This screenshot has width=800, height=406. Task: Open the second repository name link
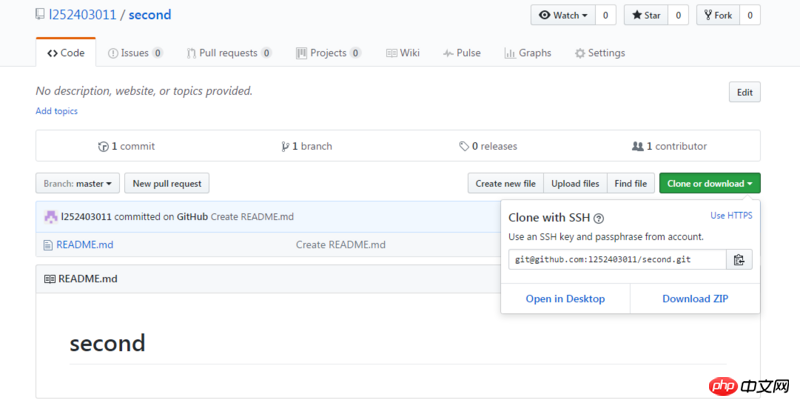(x=149, y=15)
